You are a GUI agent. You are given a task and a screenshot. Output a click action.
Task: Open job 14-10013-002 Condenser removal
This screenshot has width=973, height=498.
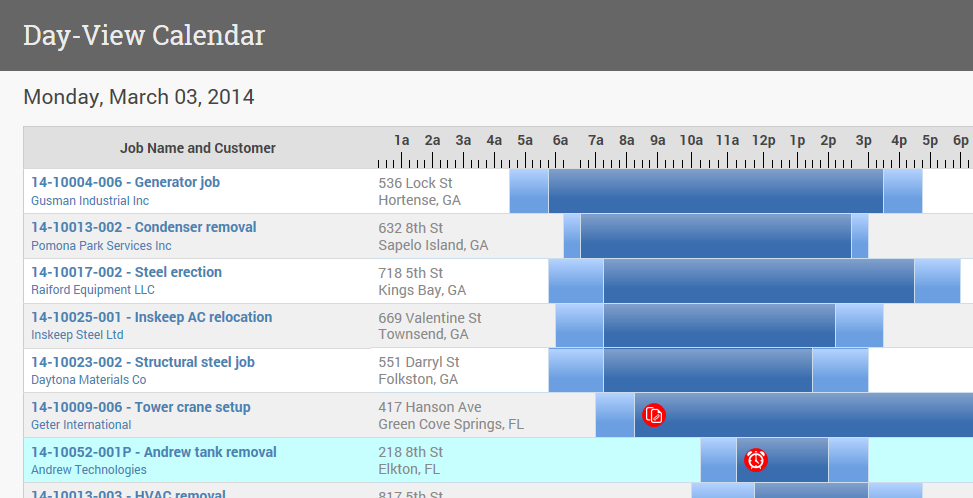click(x=143, y=227)
